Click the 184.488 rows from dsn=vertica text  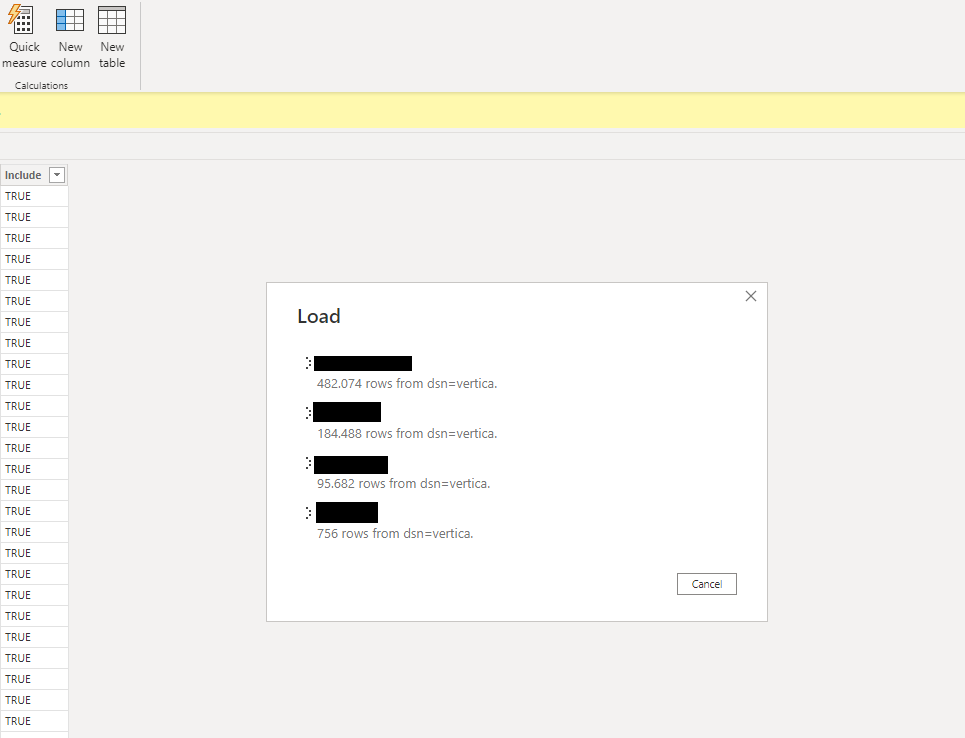tap(407, 433)
